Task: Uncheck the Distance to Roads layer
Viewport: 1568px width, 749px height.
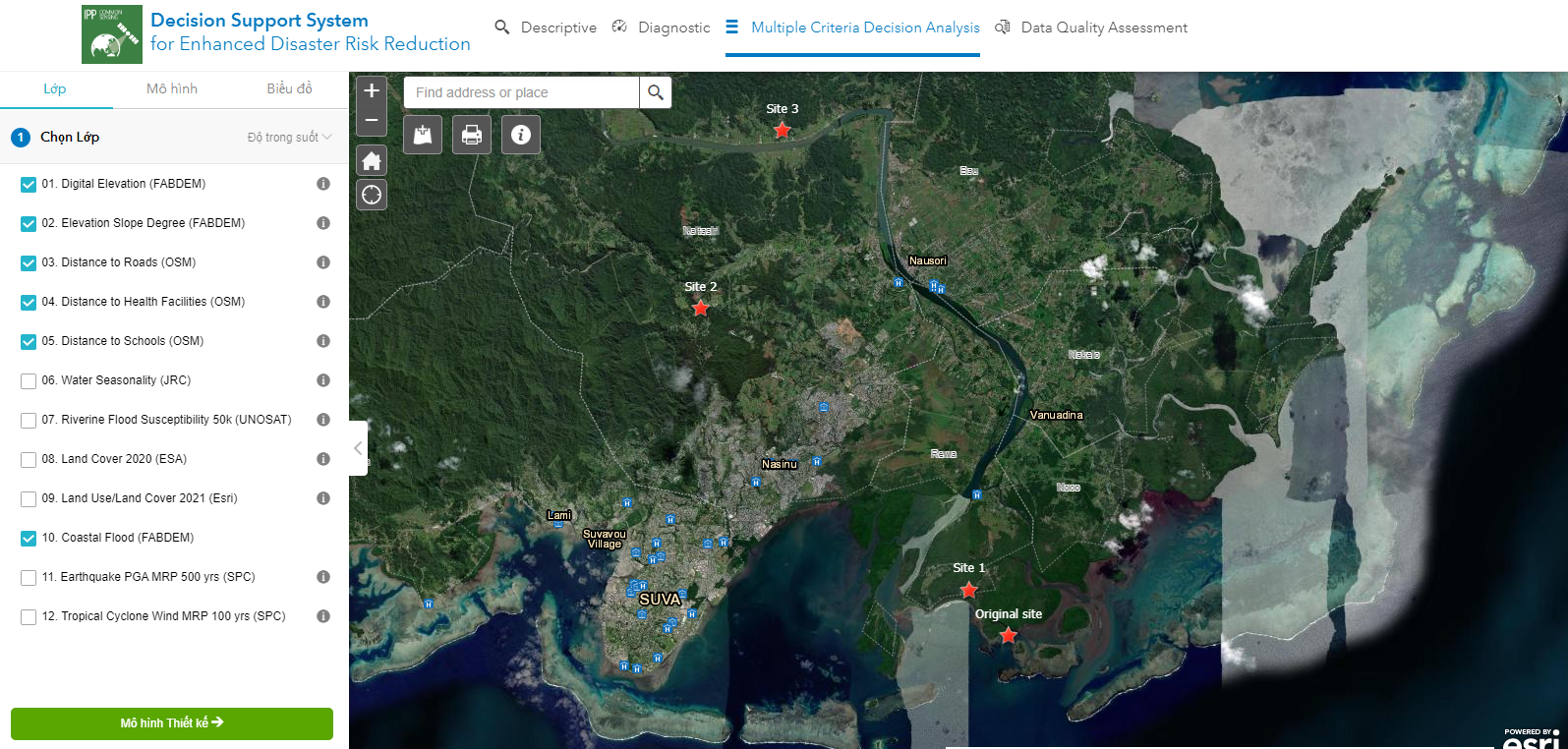Action: [29, 263]
